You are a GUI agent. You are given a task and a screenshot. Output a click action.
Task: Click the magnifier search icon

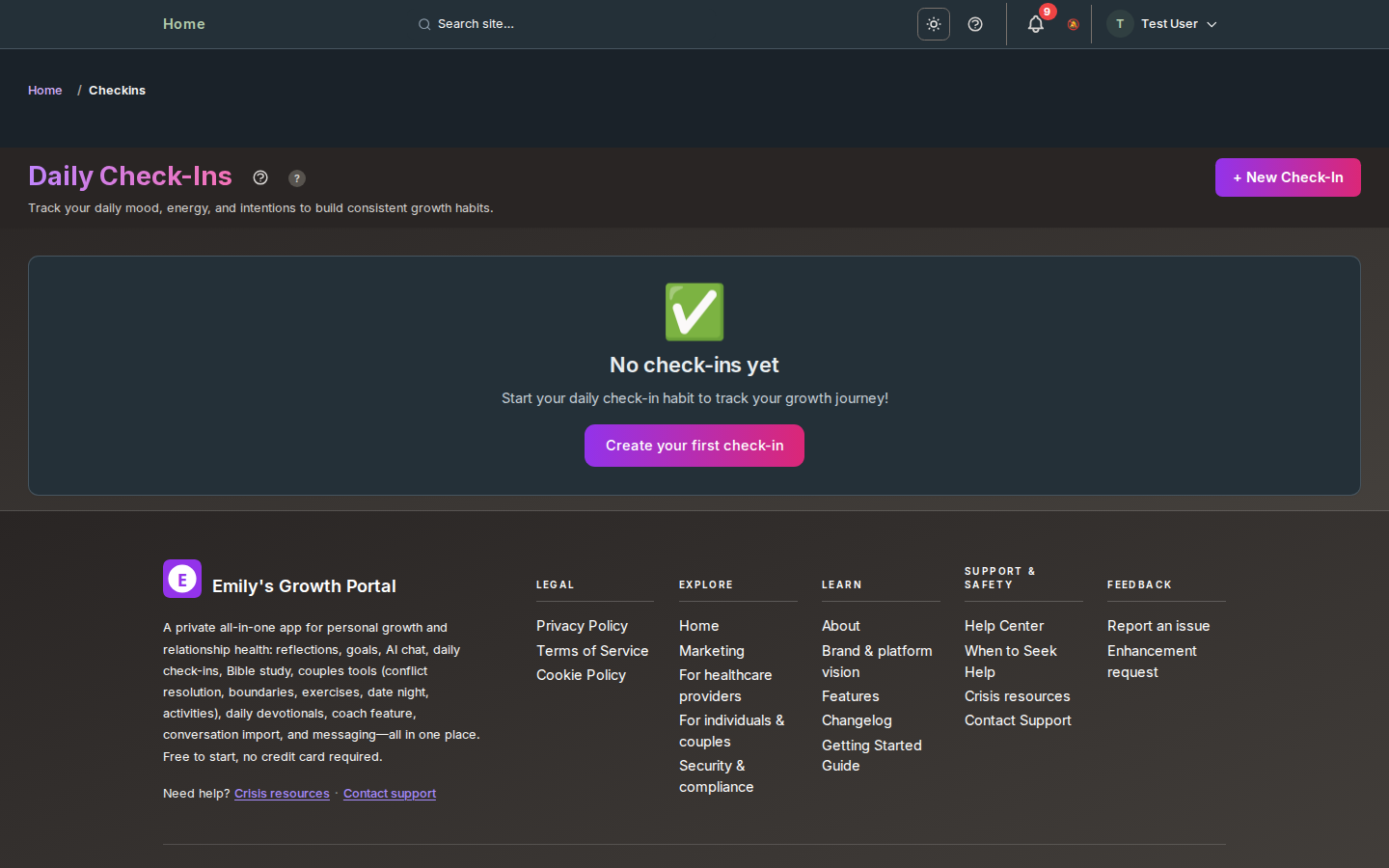(x=424, y=24)
